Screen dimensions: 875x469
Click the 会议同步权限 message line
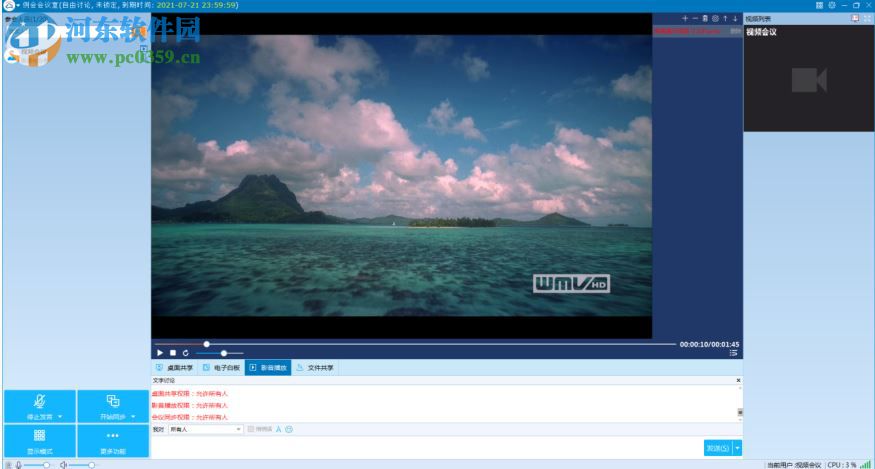tap(190, 417)
